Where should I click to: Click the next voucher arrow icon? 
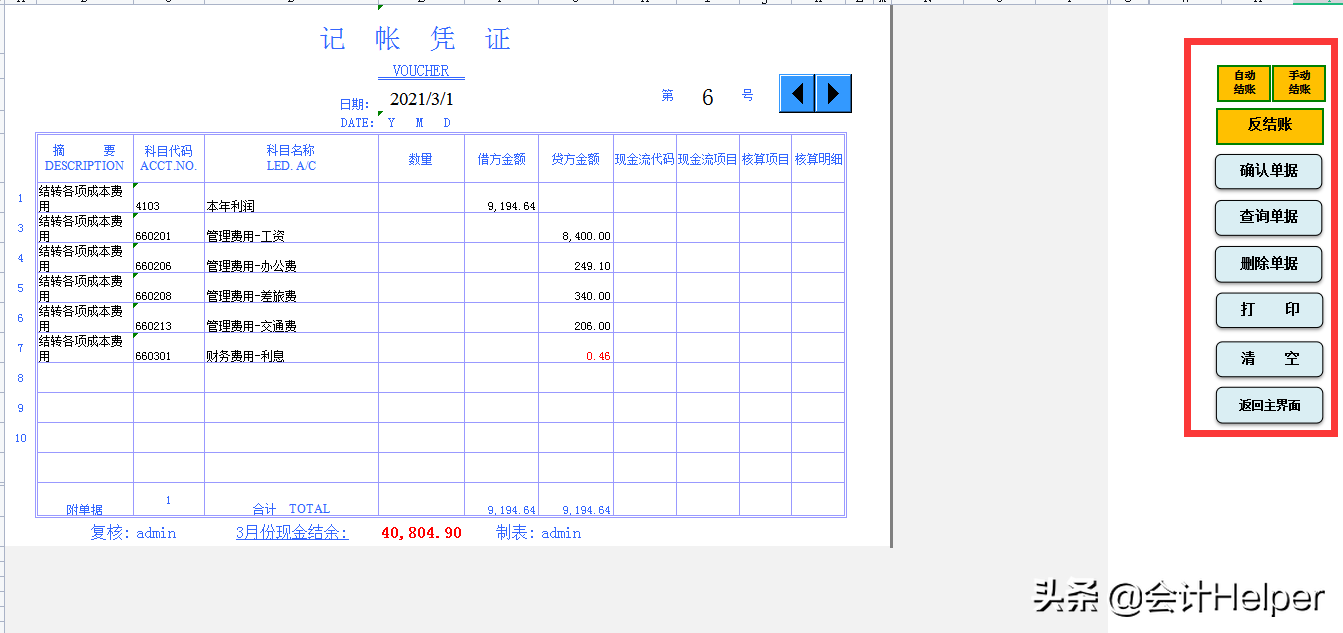point(831,93)
